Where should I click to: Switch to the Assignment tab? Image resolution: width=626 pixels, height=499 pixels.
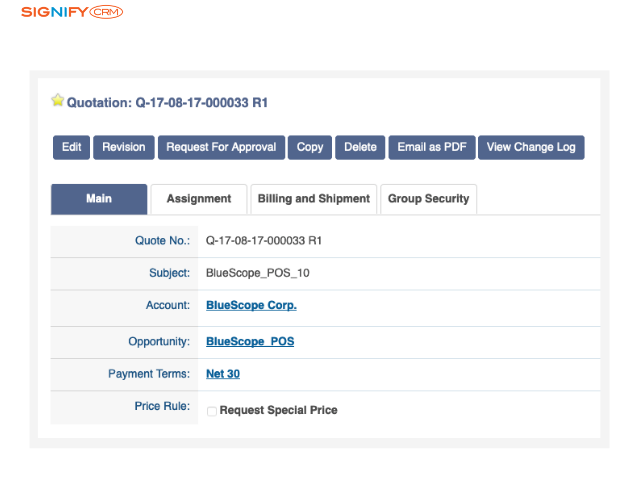[199, 199]
